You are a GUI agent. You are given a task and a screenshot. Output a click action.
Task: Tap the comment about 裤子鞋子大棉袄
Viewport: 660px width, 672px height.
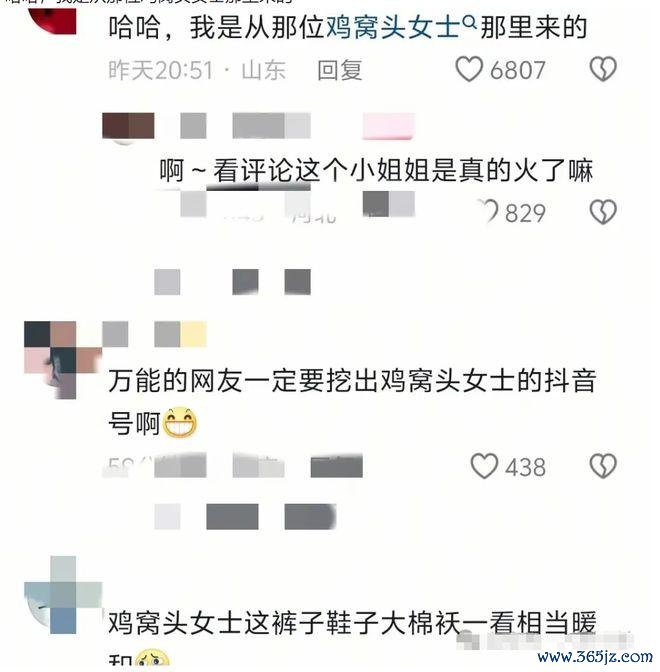[351, 635]
